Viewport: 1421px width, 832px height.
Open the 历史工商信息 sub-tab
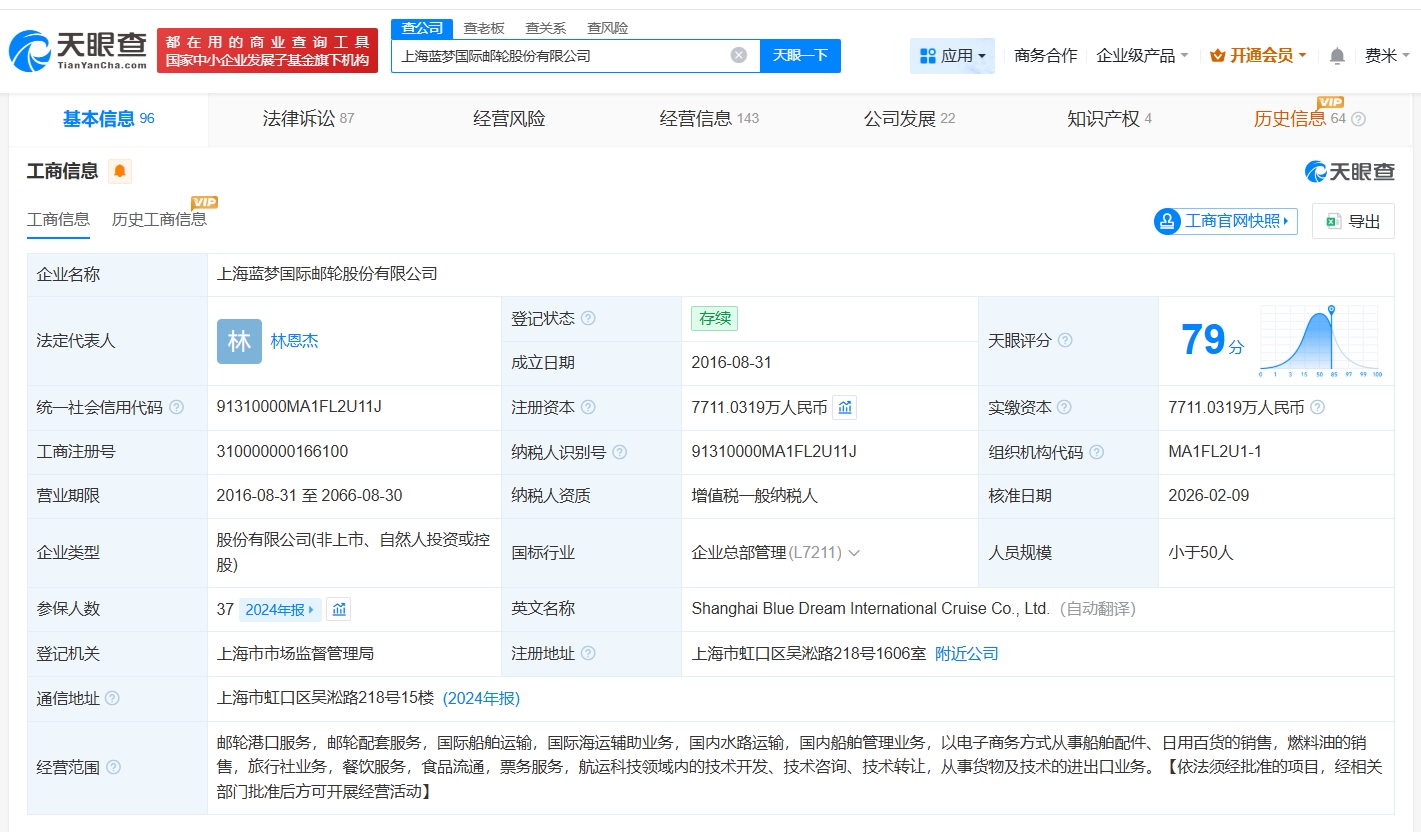click(x=160, y=219)
